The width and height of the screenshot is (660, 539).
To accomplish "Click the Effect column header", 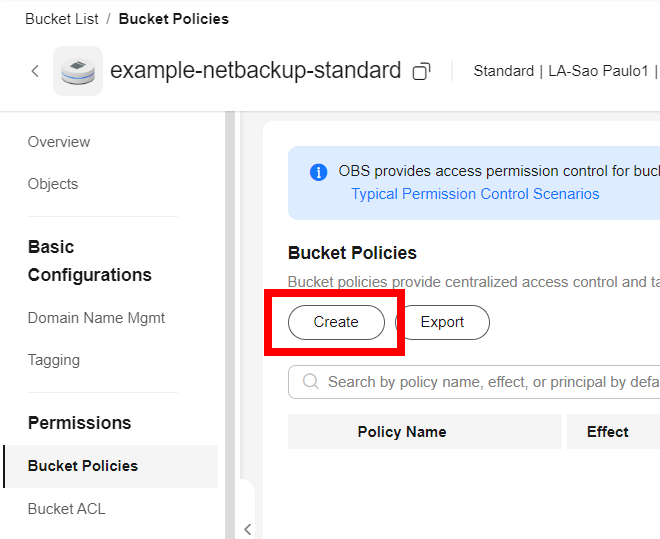I will (x=607, y=432).
